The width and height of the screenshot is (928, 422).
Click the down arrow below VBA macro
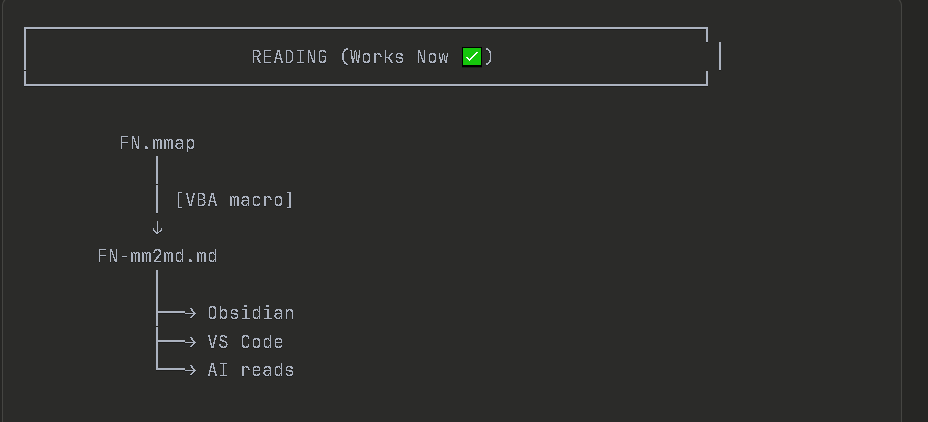click(157, 228)
